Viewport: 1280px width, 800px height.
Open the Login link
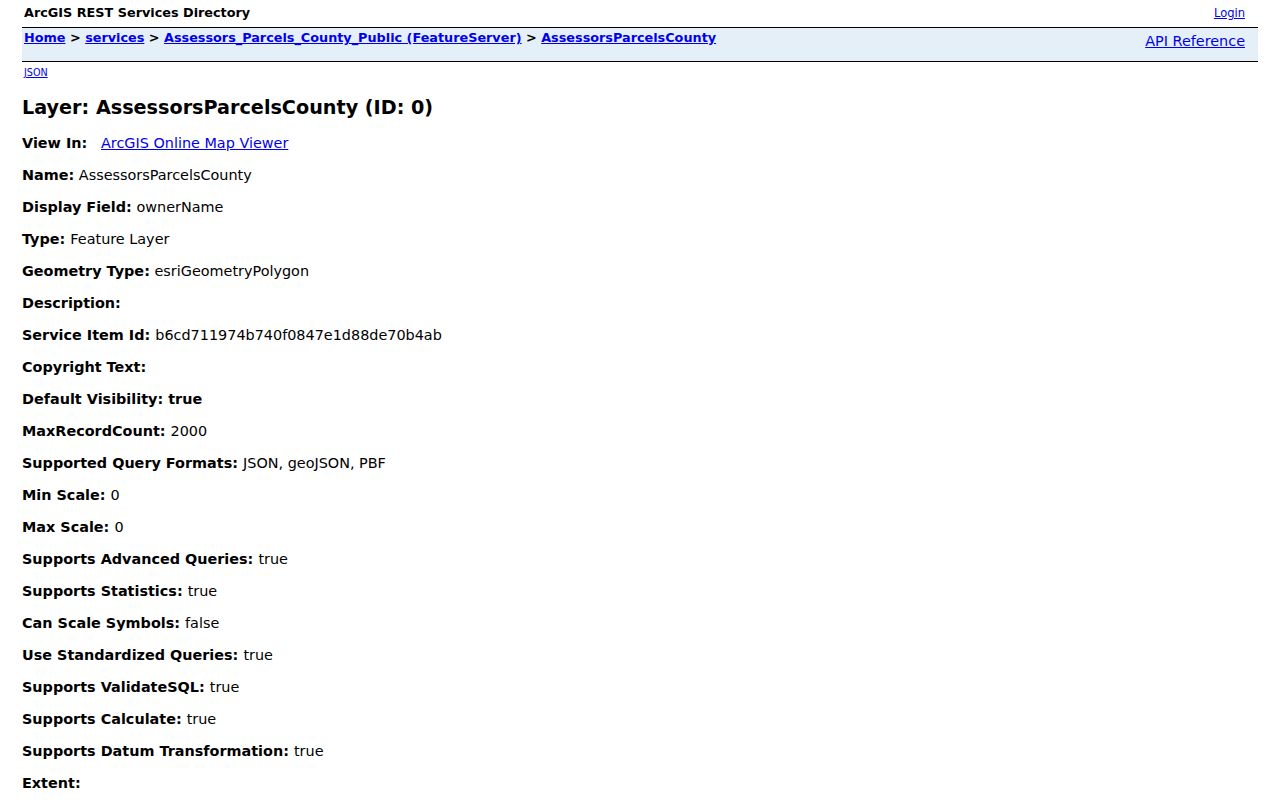coord(1229,13)
